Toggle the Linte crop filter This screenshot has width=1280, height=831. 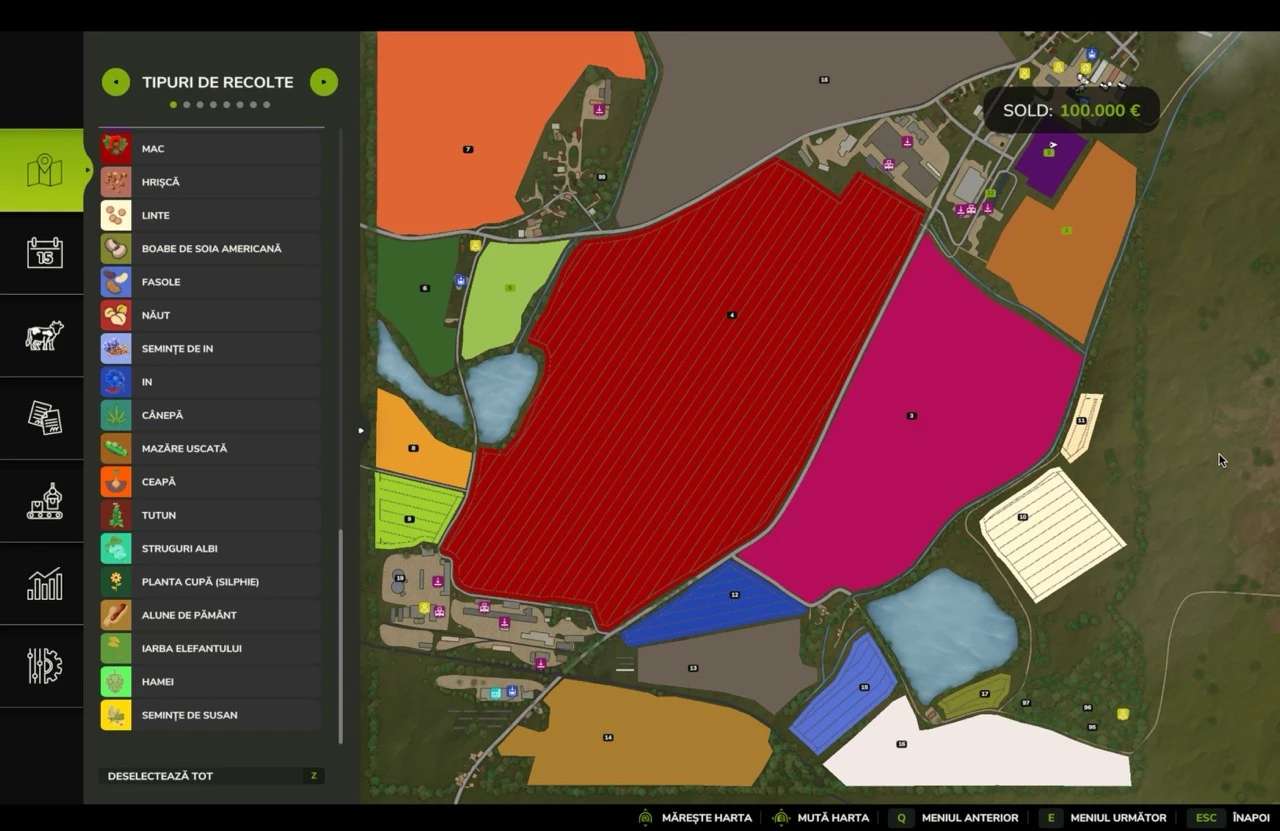pos(210,215)
